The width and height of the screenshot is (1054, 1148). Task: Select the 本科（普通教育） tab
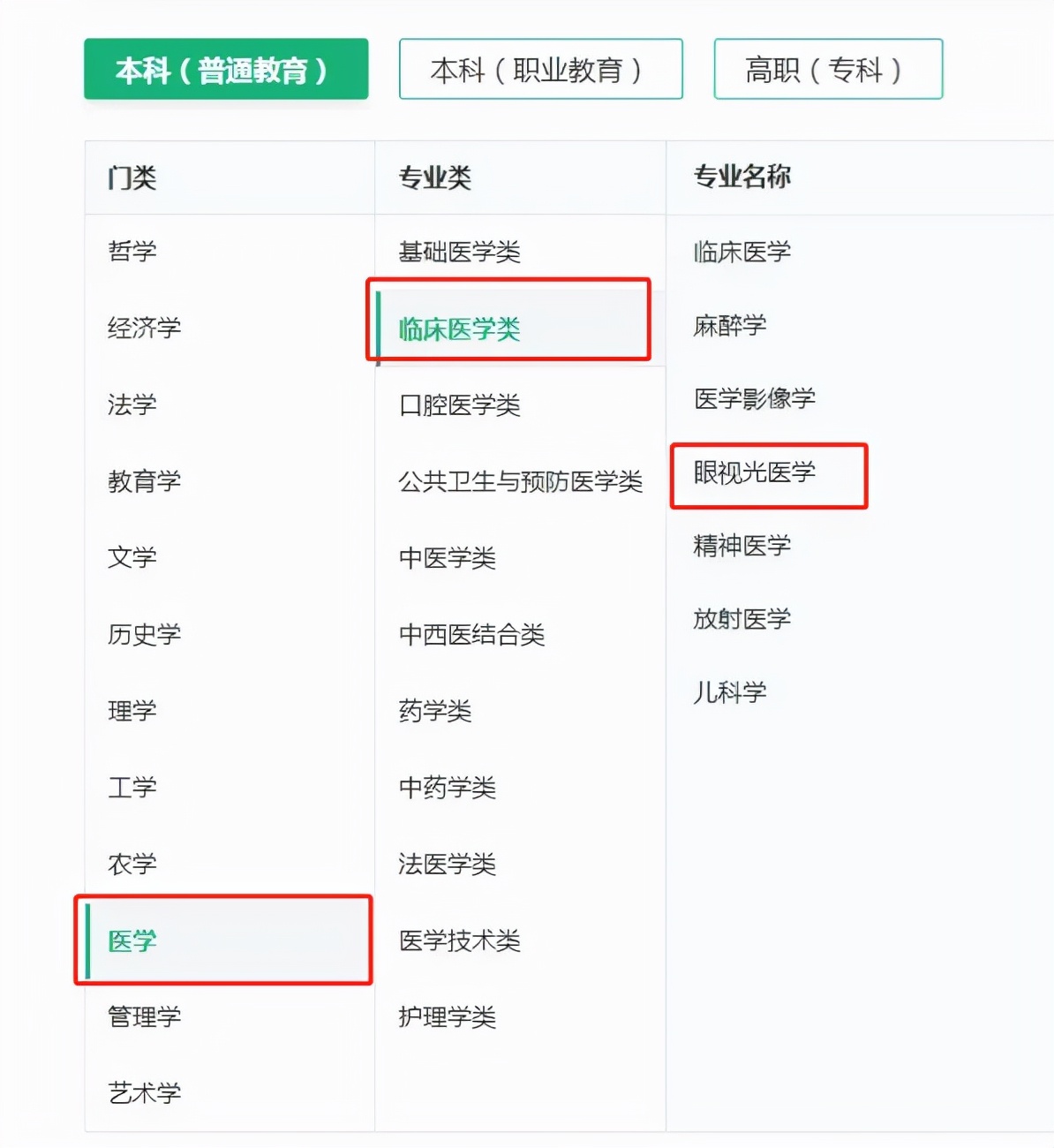pos(226,69)
